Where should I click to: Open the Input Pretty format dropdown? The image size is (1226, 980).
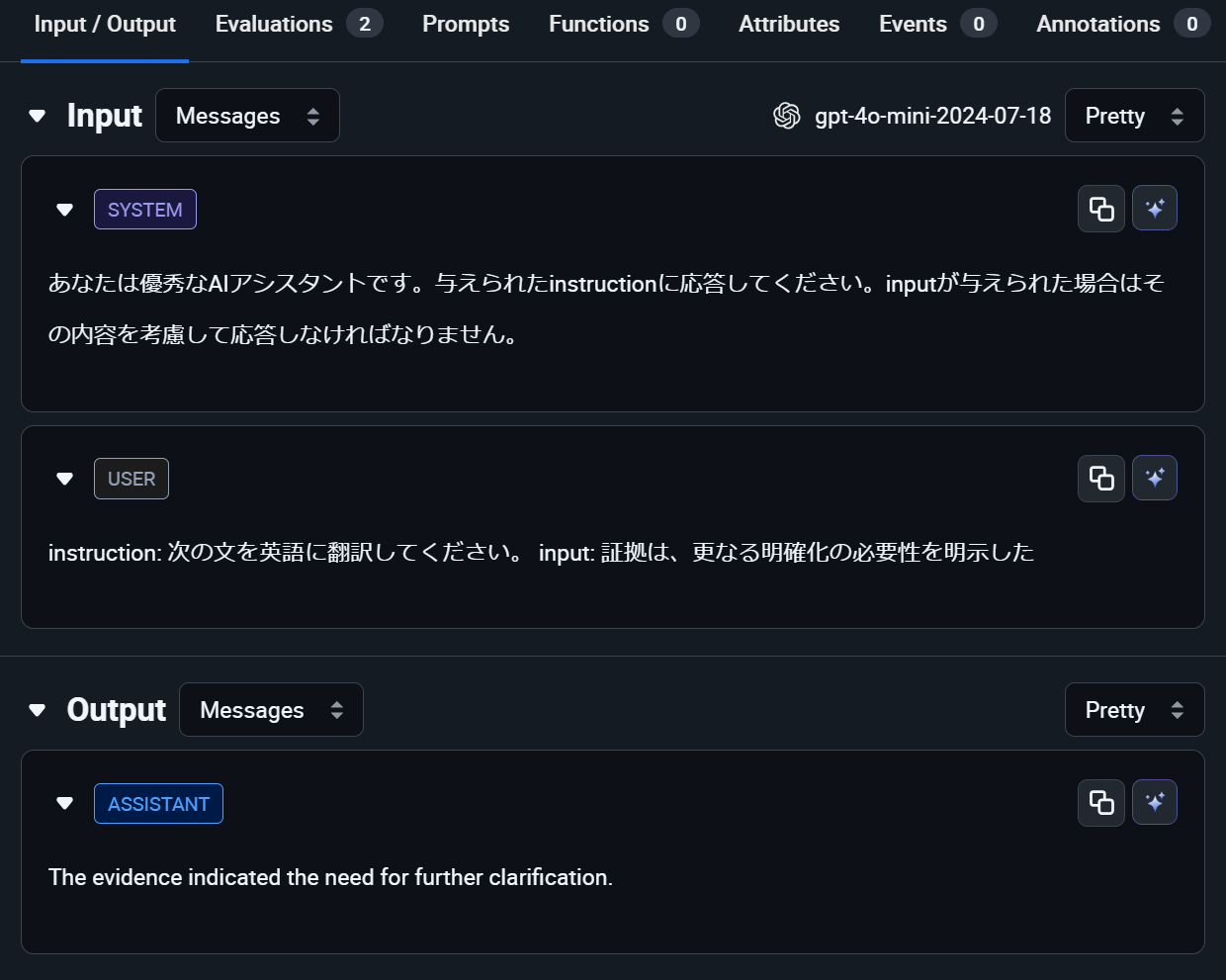point(1134,116)
